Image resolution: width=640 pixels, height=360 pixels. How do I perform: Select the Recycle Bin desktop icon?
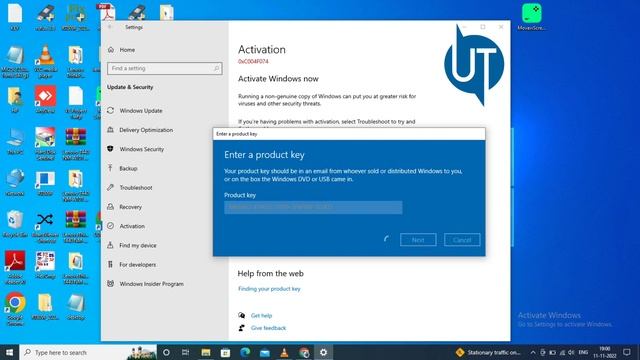pyautogui.click(x=15, y=224)
